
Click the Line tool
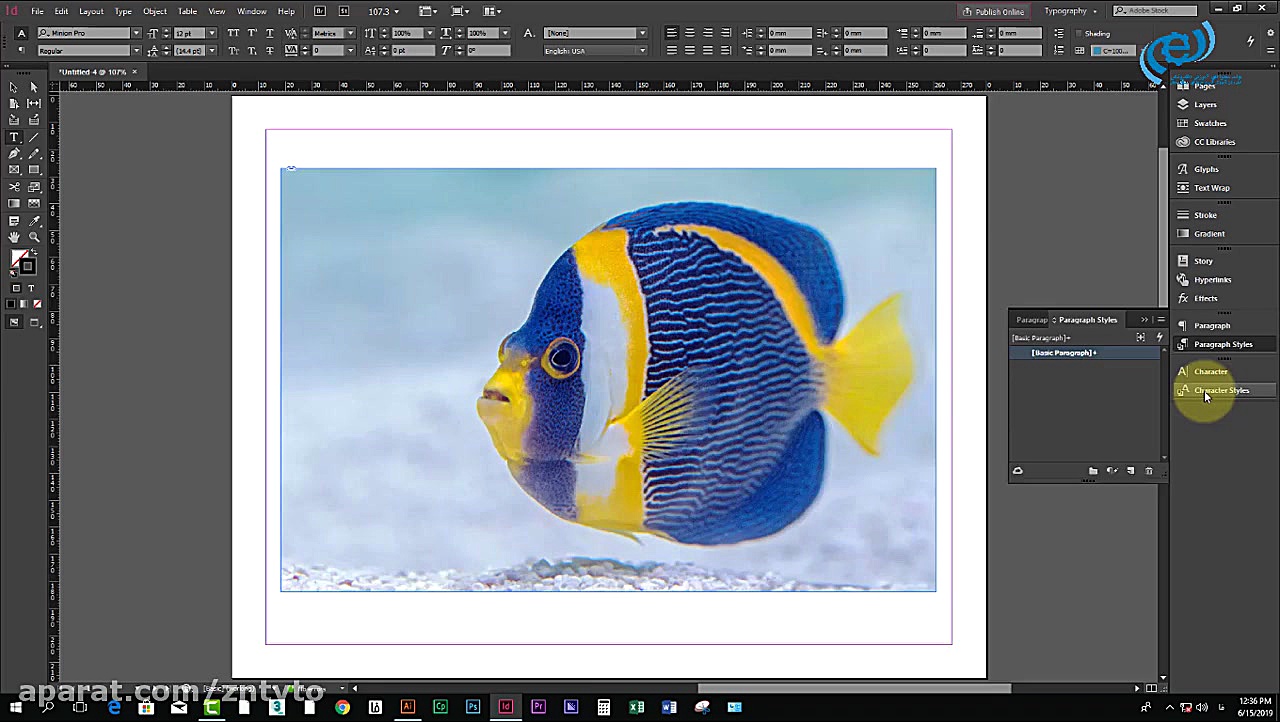click(x=34, y=137)
